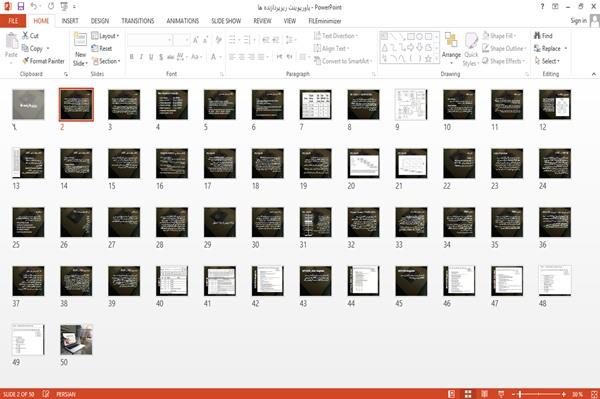Click the zoom out minus button
This screenshot has height=399, width=600.
[514, 394]
